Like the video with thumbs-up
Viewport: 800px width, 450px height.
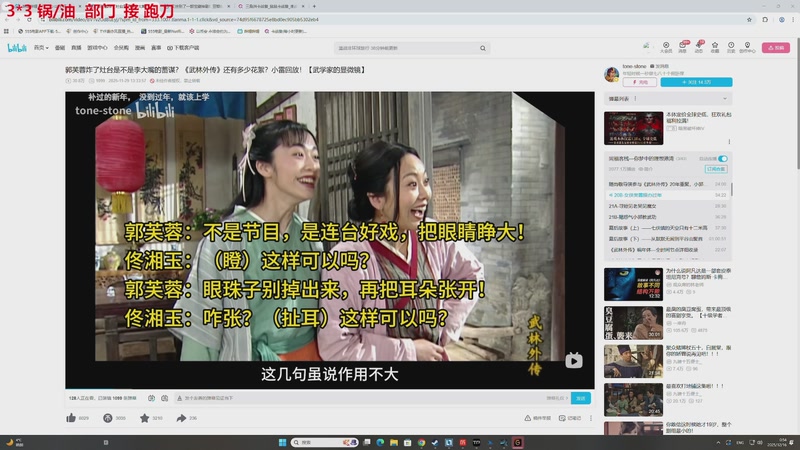click(x=71, y=418)
